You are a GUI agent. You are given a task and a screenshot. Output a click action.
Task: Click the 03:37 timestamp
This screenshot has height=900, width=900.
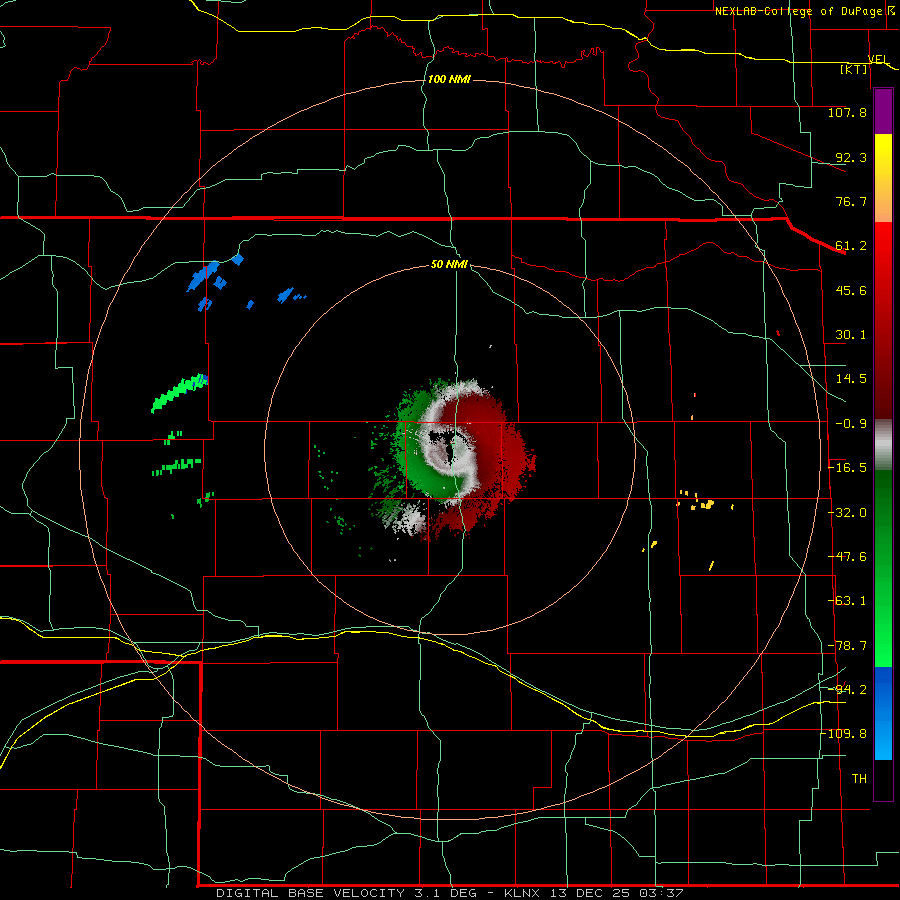(660, 893)
